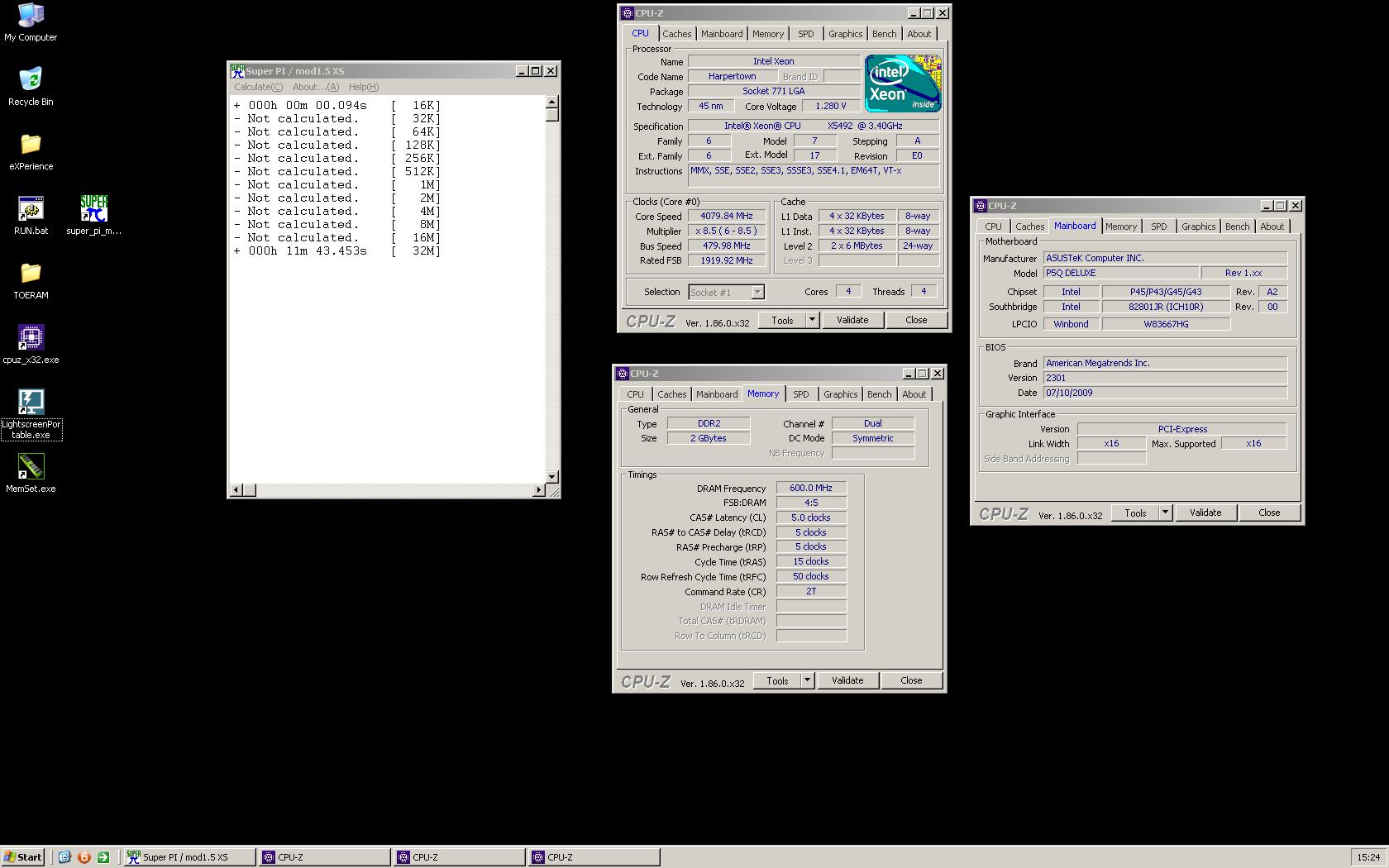The image size is (1389, 868).
Task: Click the Harpertown code name field
Action: pyautogui.click(x=732, y=76)
